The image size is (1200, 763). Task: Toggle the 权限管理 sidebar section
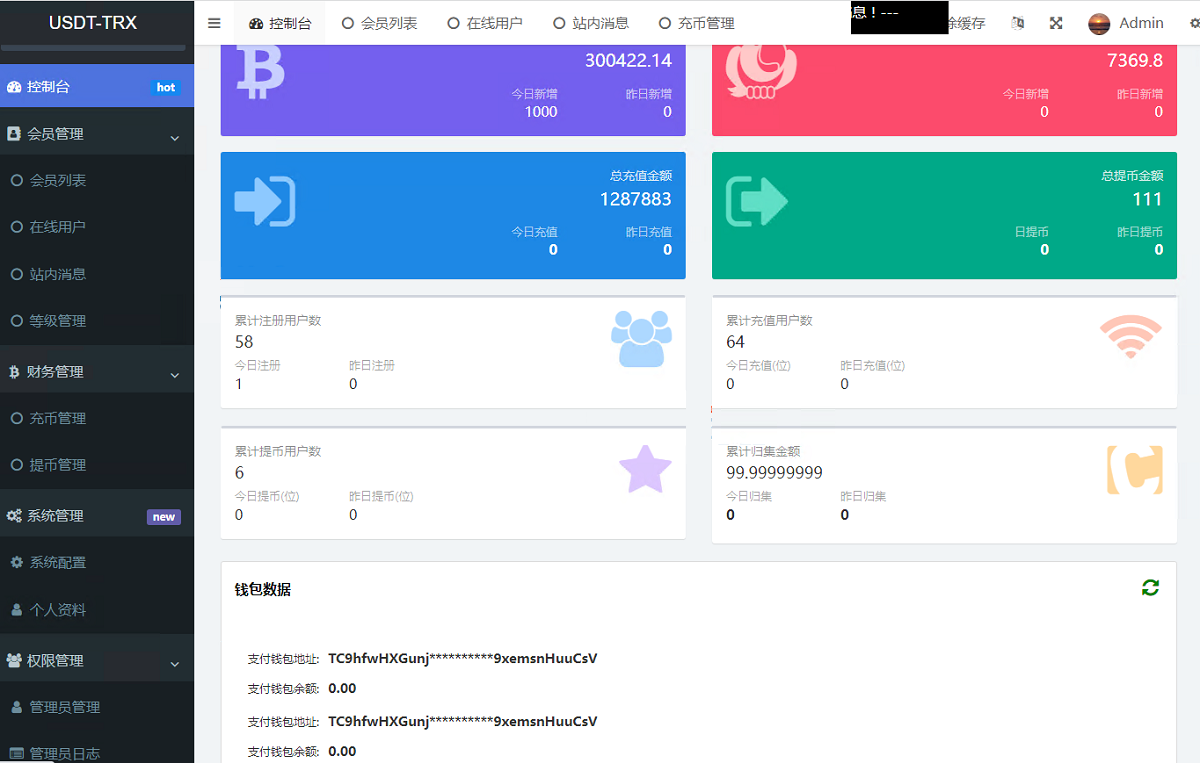[96, 661]
